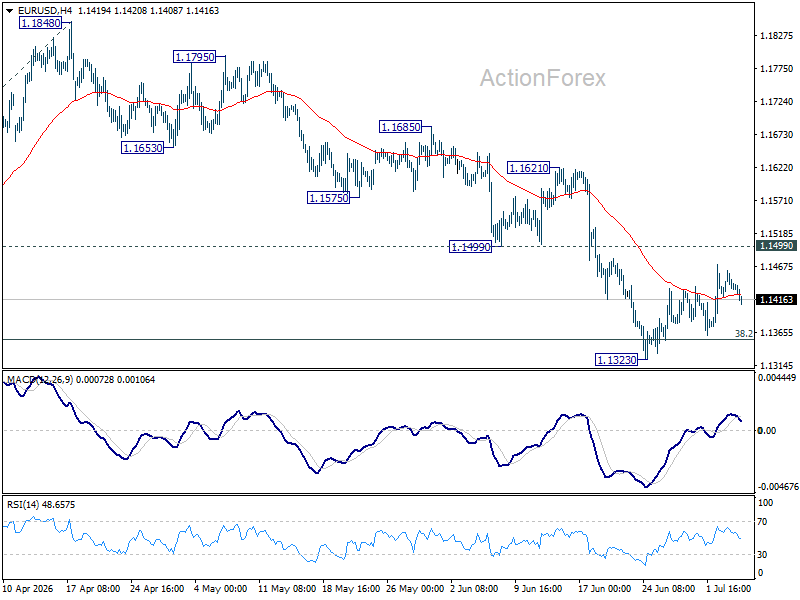Click the 1.14675 price axis value
Viewport: 800px width, 600px height.
pos(777,266)
